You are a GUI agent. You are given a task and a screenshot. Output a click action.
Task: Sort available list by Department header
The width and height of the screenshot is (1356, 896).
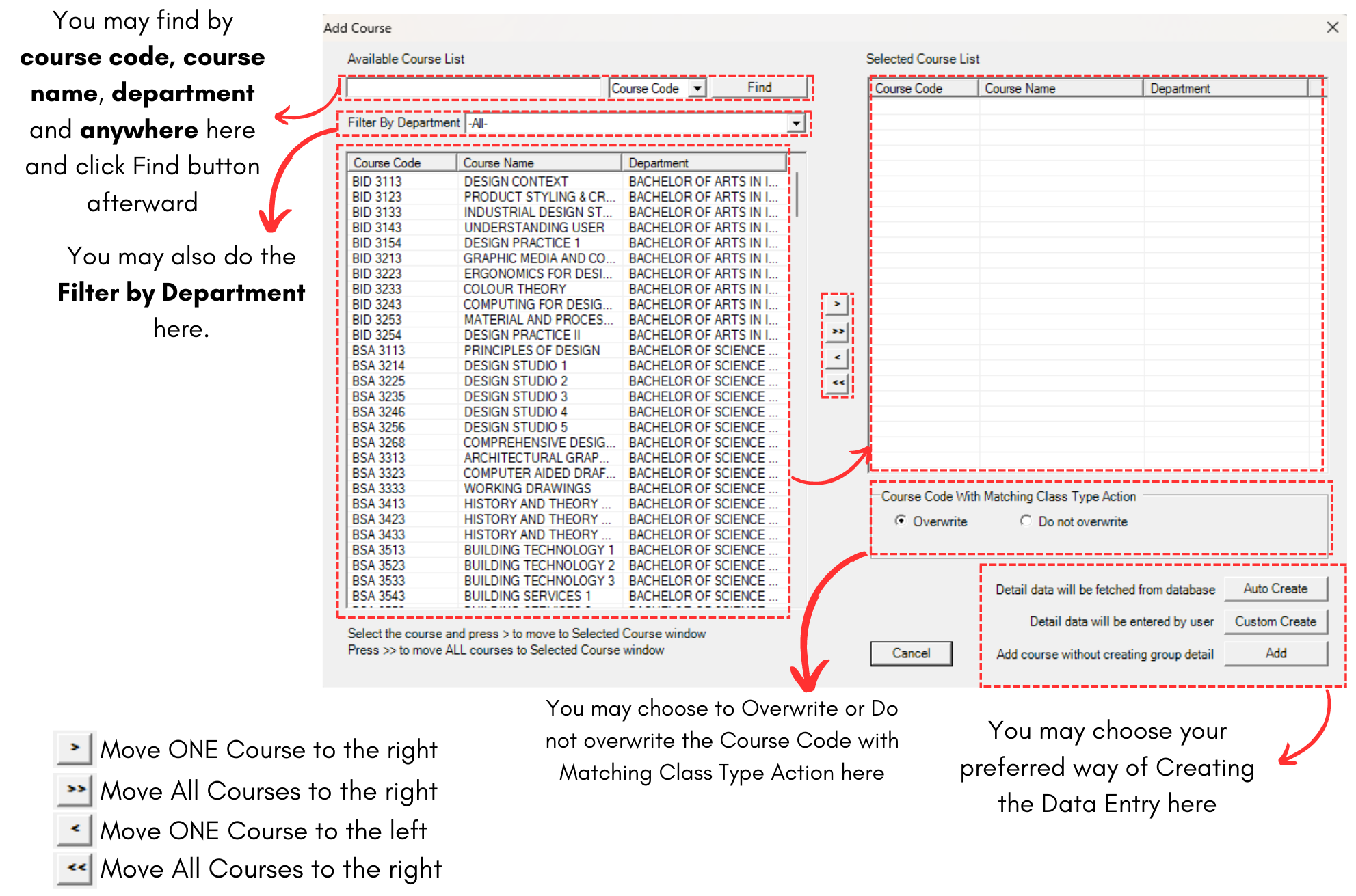[703, 163]
